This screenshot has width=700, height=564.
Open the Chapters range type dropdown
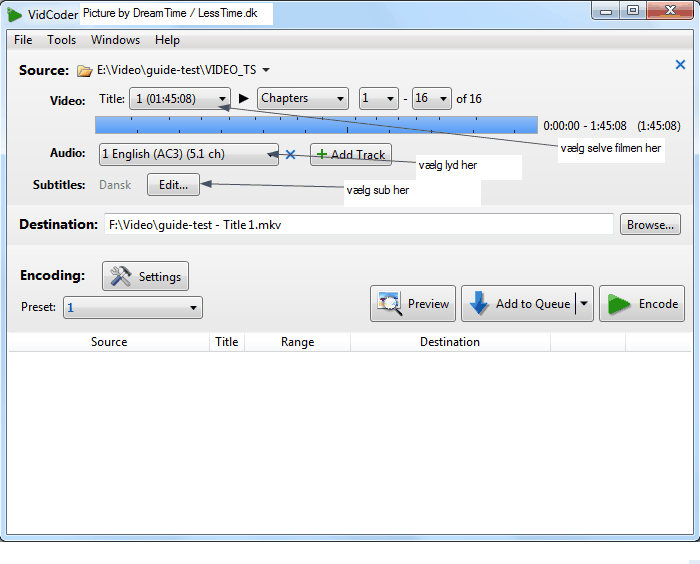pos(303,98)
